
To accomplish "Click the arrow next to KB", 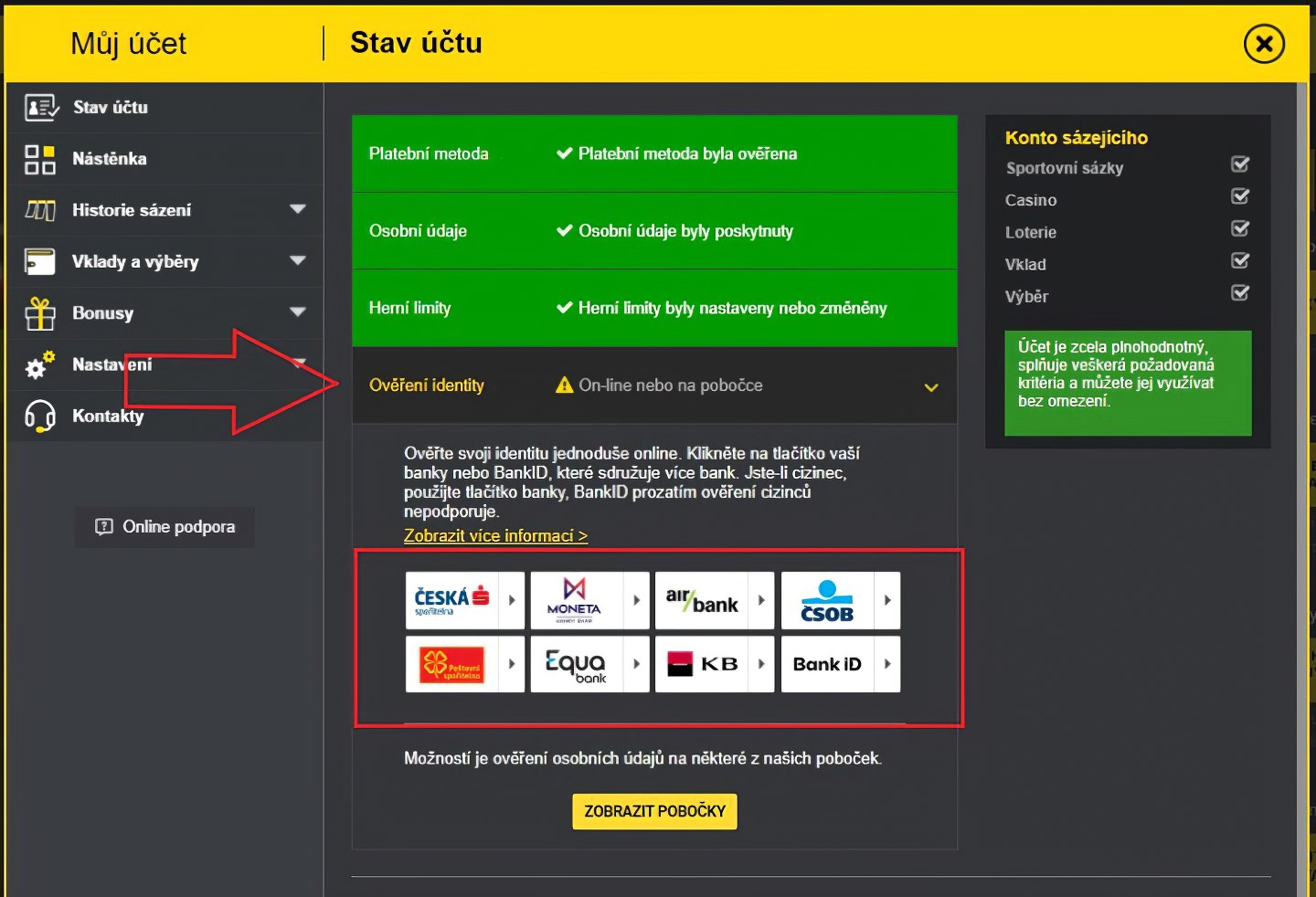I will coord(761,664).
